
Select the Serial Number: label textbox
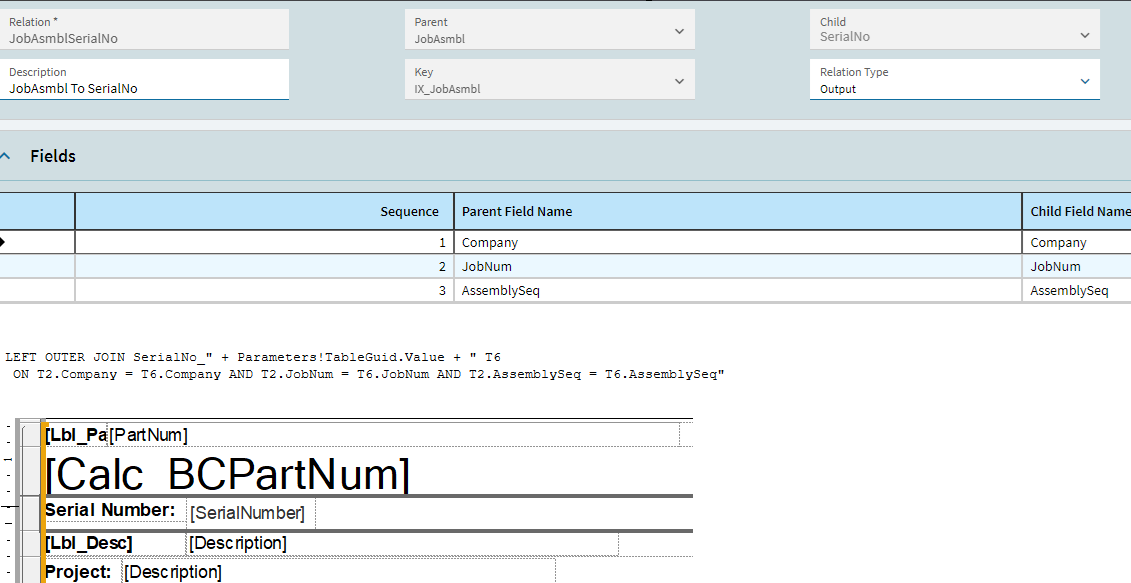point(115,511)
